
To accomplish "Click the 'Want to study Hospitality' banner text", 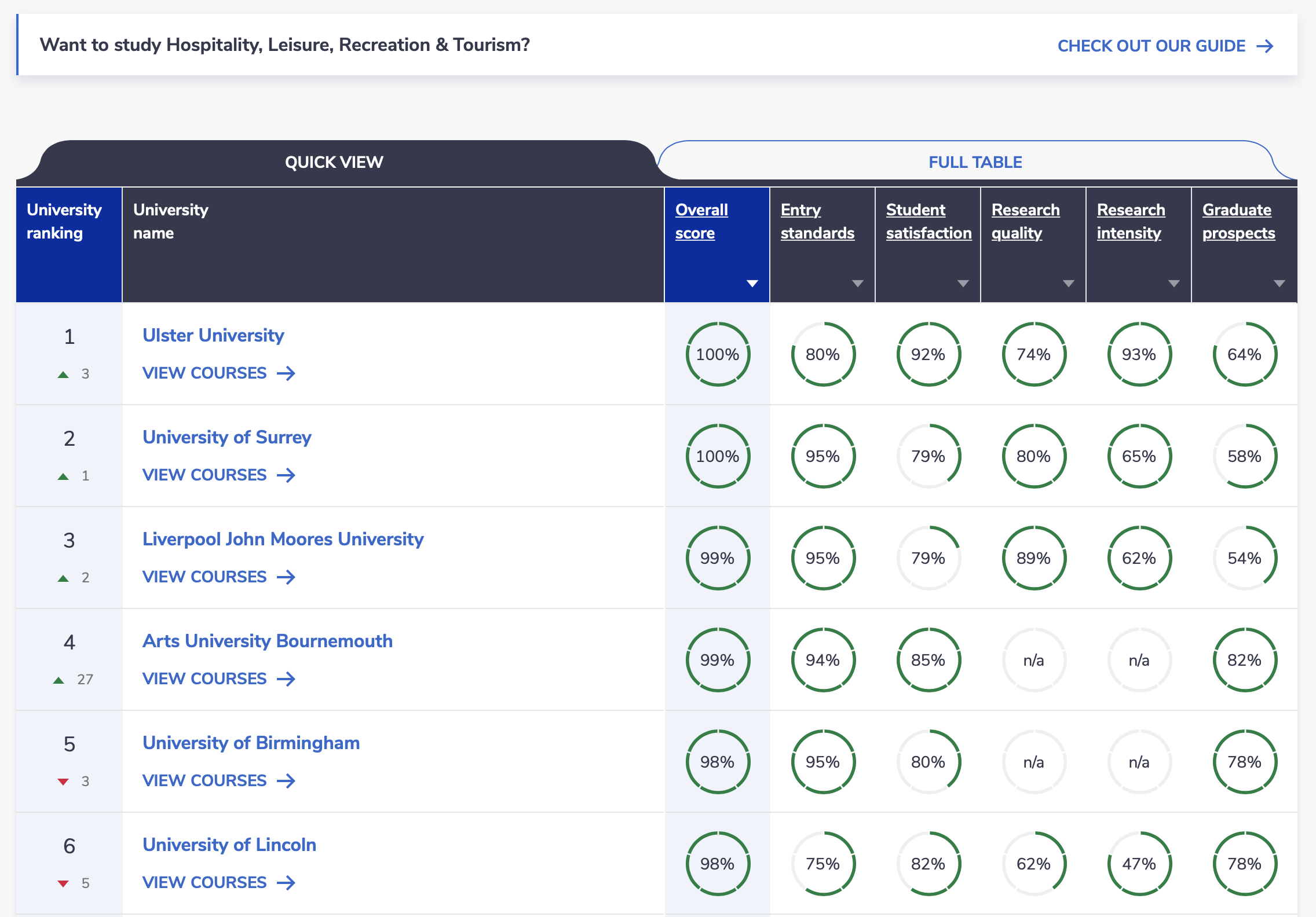I will click(284, 45).
